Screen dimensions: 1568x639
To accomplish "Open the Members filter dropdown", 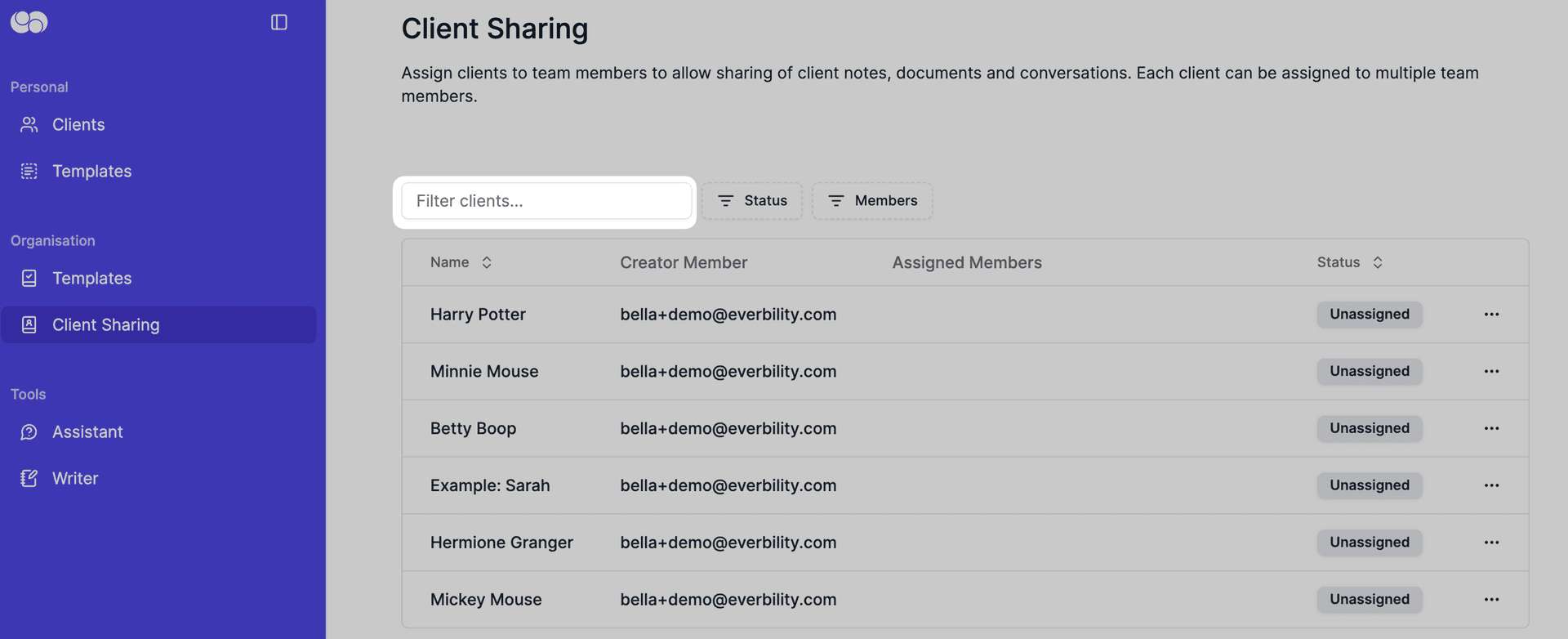I will click(x=872, y=201).
